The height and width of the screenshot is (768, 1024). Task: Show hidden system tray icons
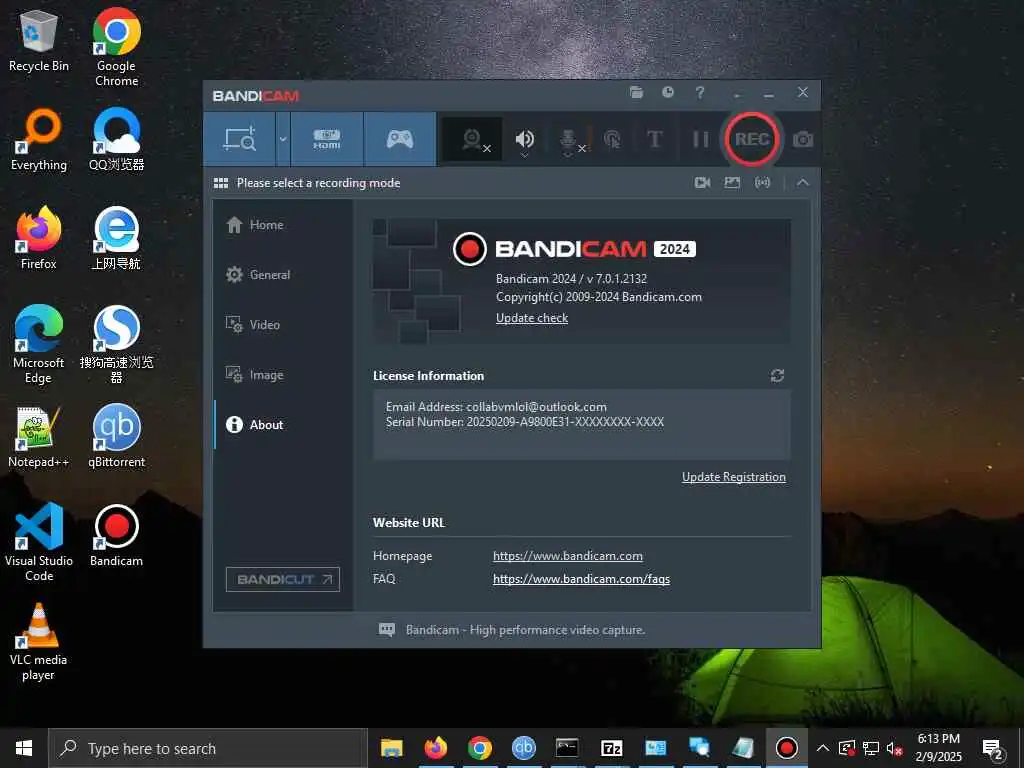[x=823, y=748]
